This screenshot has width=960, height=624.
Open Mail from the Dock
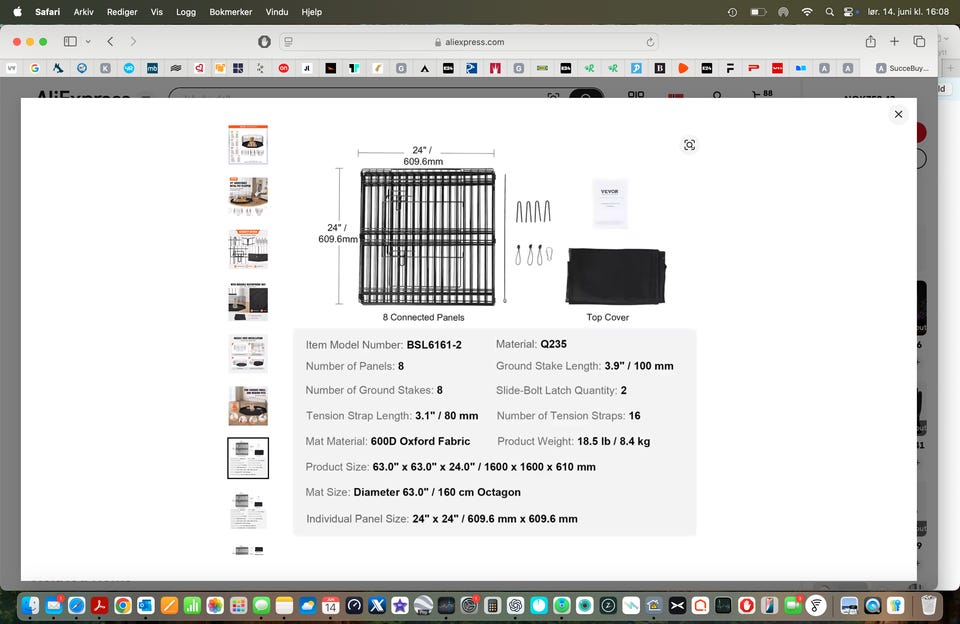[53, 606]
